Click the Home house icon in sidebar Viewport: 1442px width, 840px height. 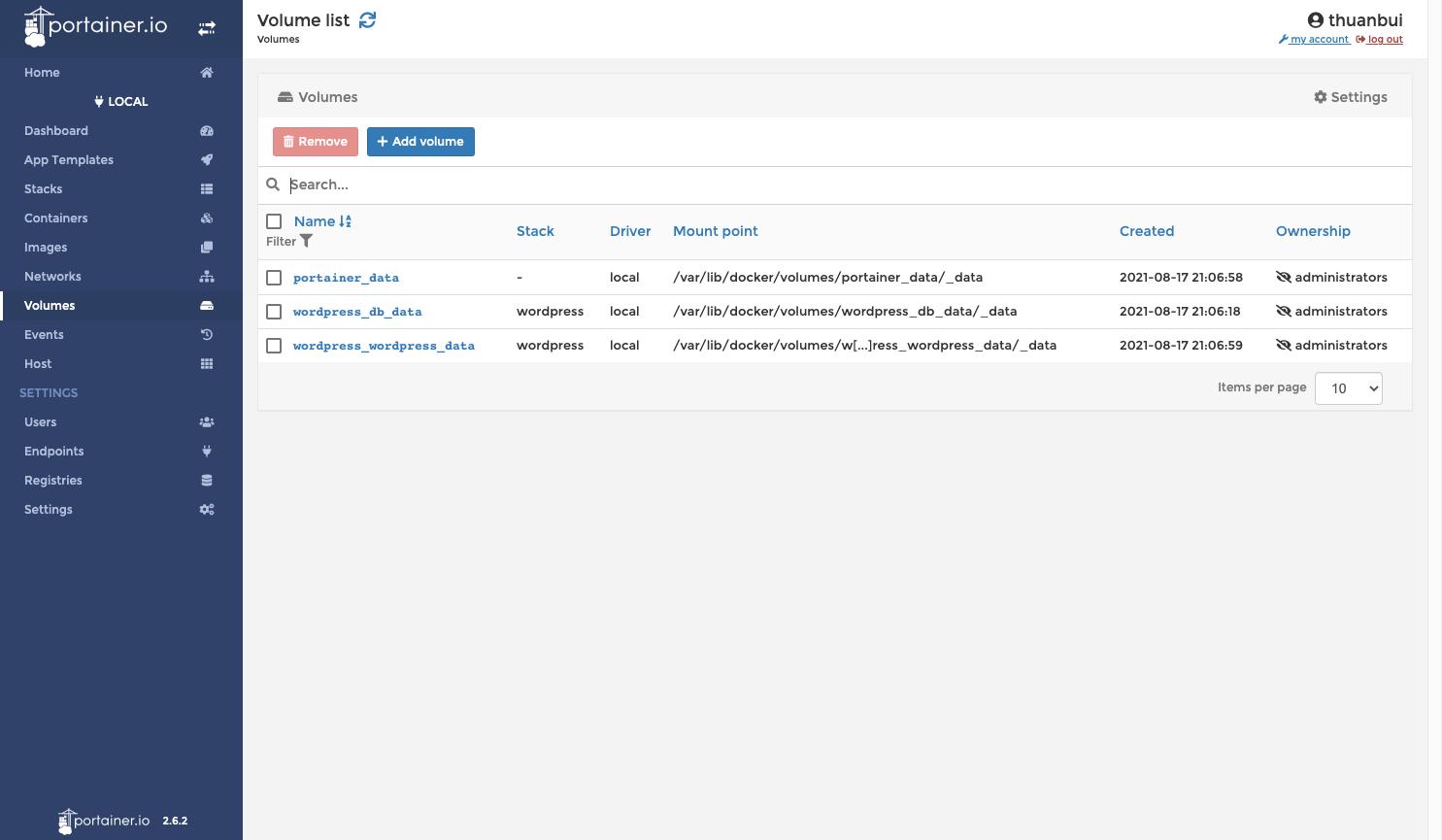coord(207,73)
